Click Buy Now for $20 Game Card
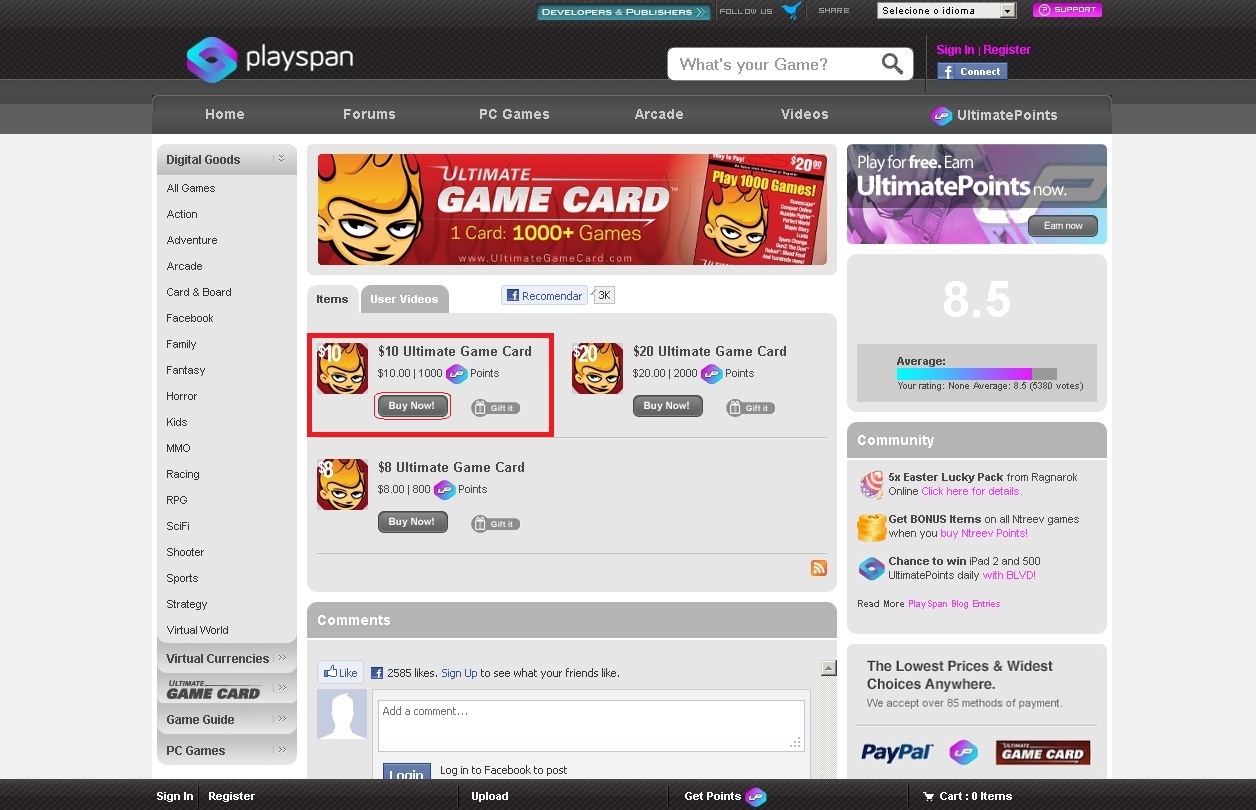 click(667, 406)
